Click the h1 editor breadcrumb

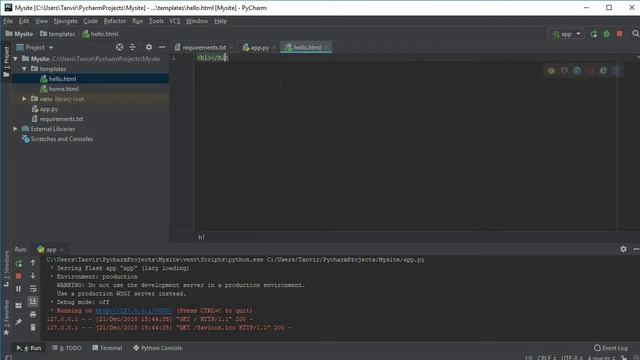201,237
